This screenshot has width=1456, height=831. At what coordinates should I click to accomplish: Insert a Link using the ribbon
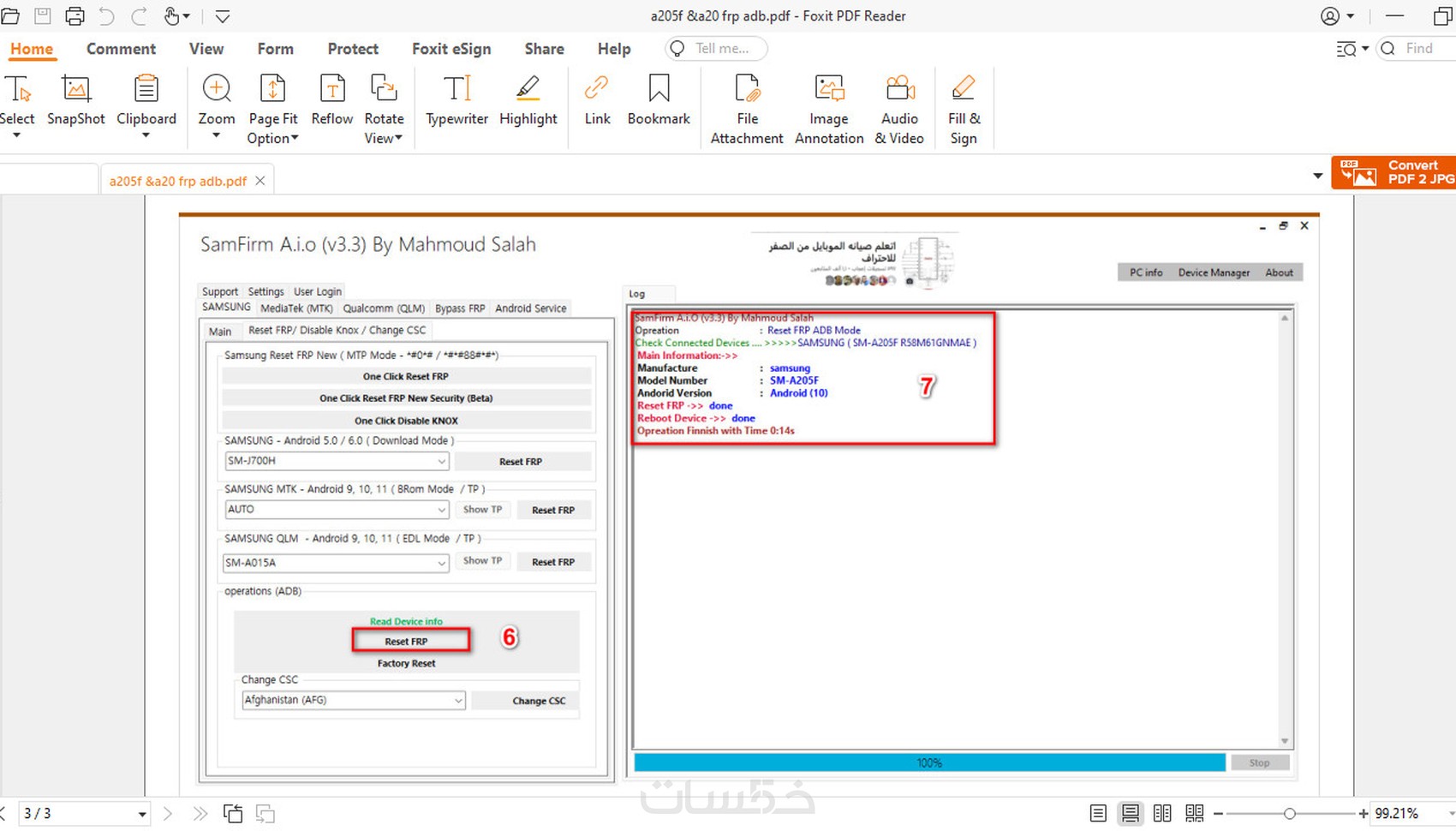pyautogui.click(x=597, y=101)
